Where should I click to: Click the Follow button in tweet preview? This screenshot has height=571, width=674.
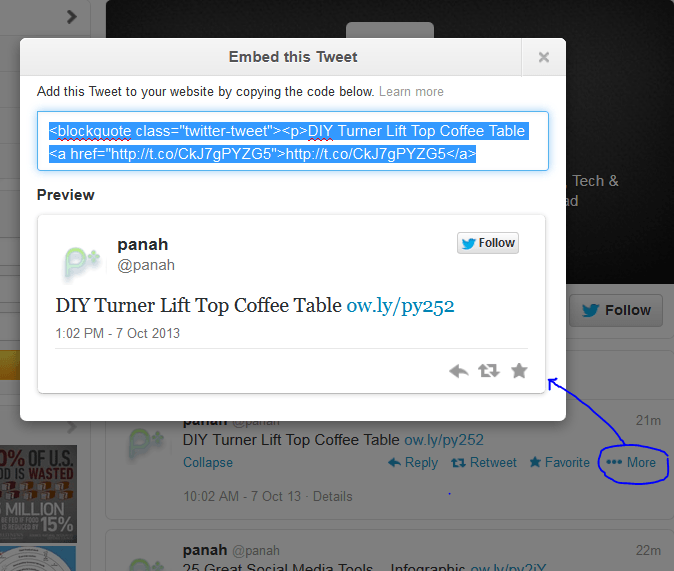point(488,243)
